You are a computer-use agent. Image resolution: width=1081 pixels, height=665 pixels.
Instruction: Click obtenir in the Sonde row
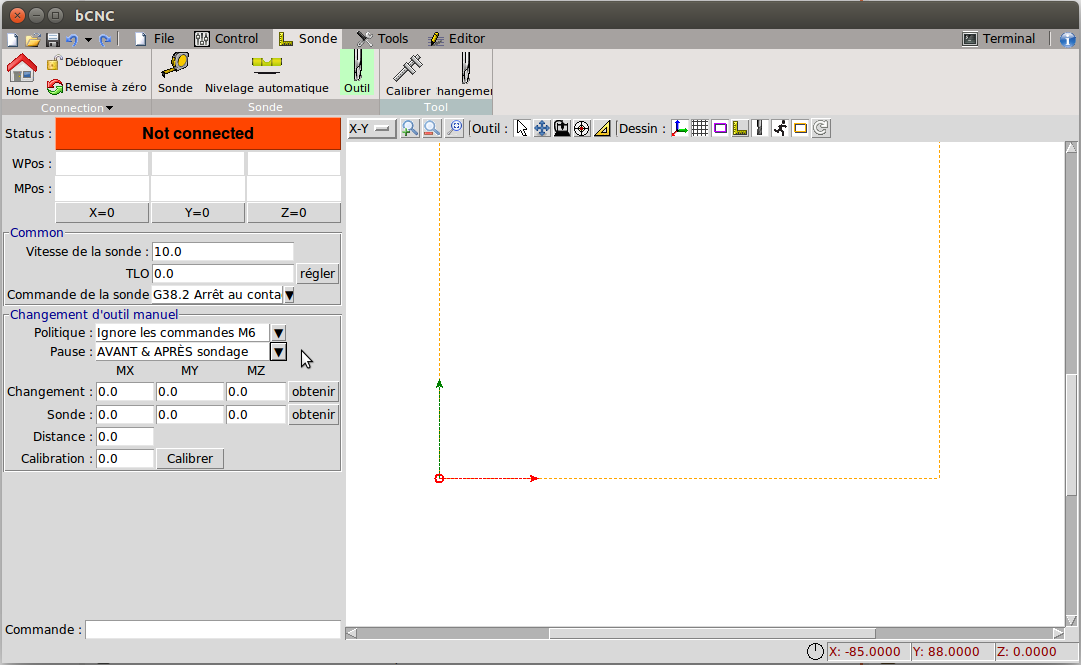coord(313,414)
